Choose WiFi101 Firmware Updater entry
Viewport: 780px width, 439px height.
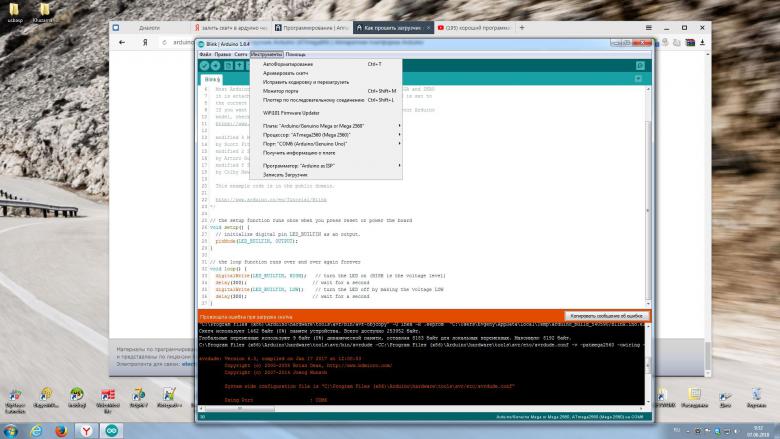click(x=325, y=113)
